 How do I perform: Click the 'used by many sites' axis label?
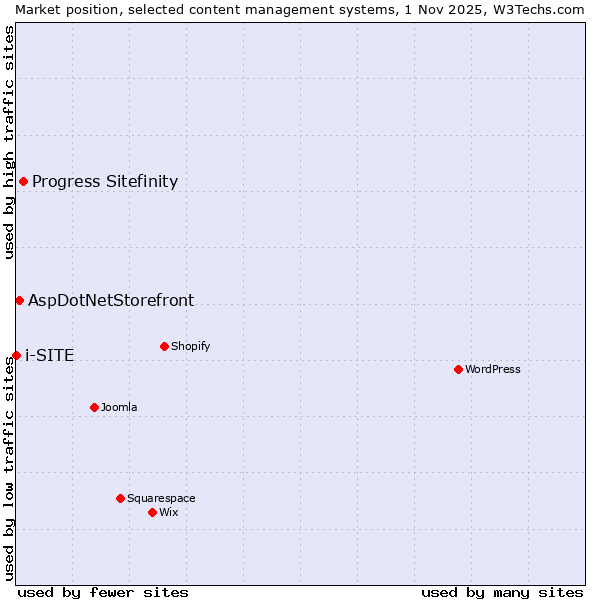[x=502, y=592]
